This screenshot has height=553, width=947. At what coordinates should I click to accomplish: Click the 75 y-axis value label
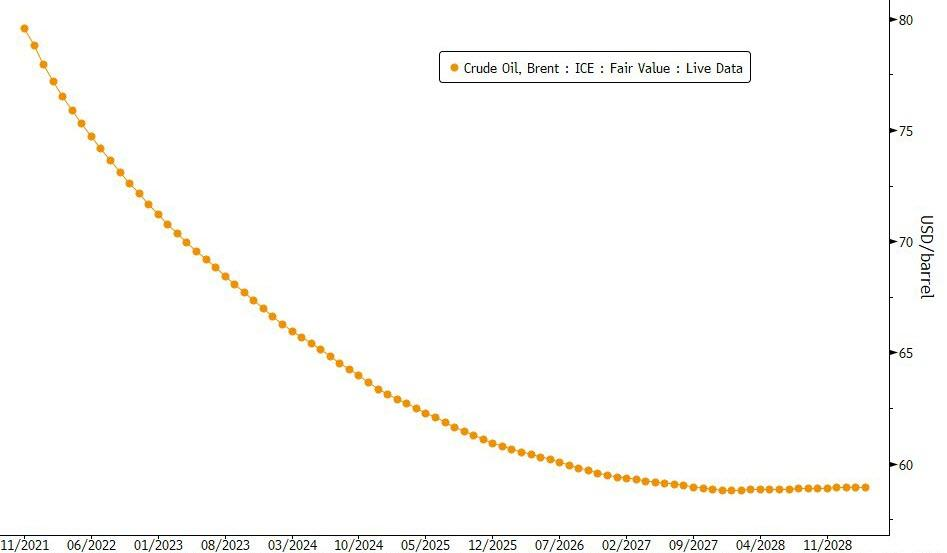pos(905,131)
